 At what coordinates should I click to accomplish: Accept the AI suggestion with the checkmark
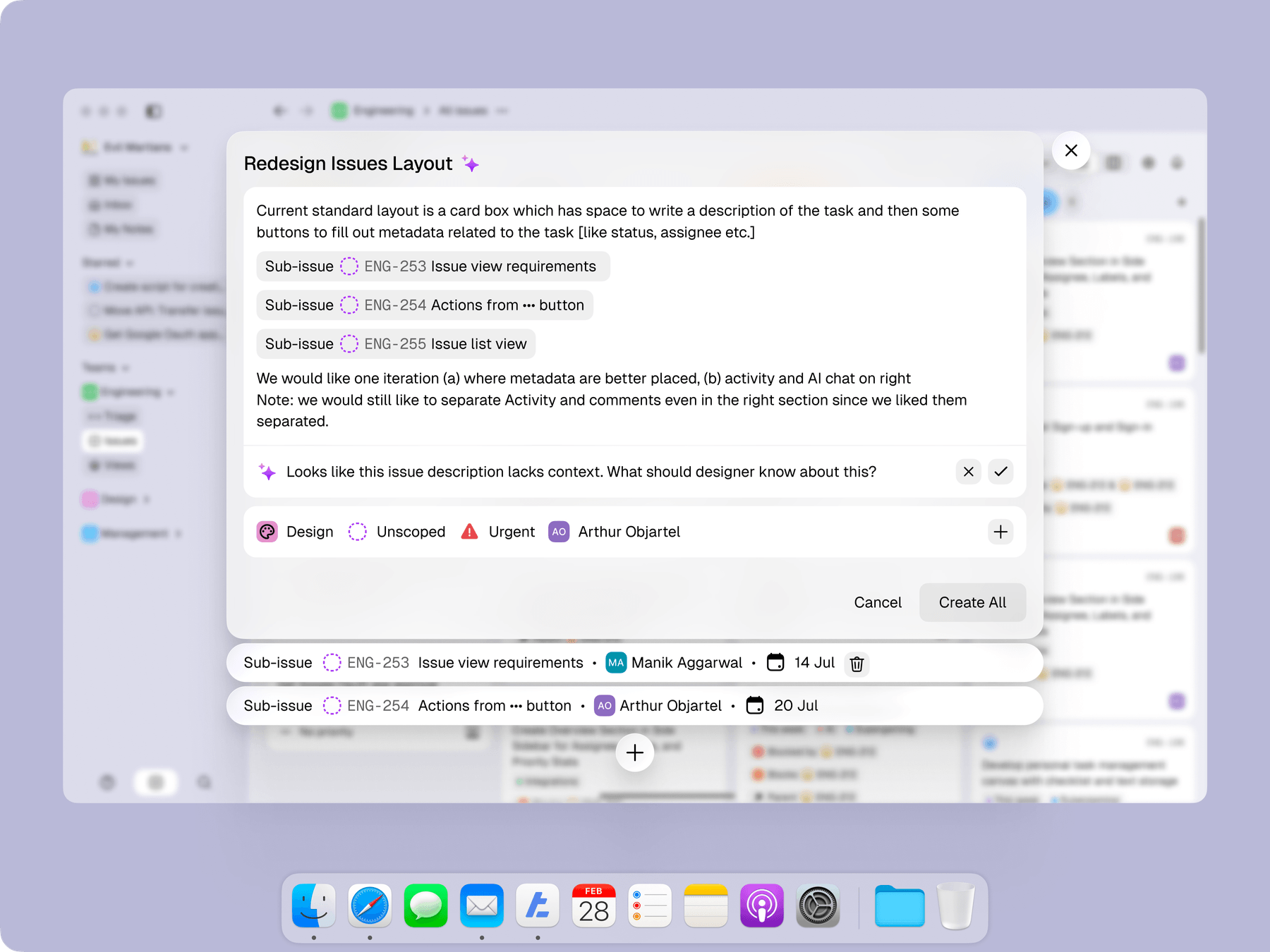[1000, 472]
